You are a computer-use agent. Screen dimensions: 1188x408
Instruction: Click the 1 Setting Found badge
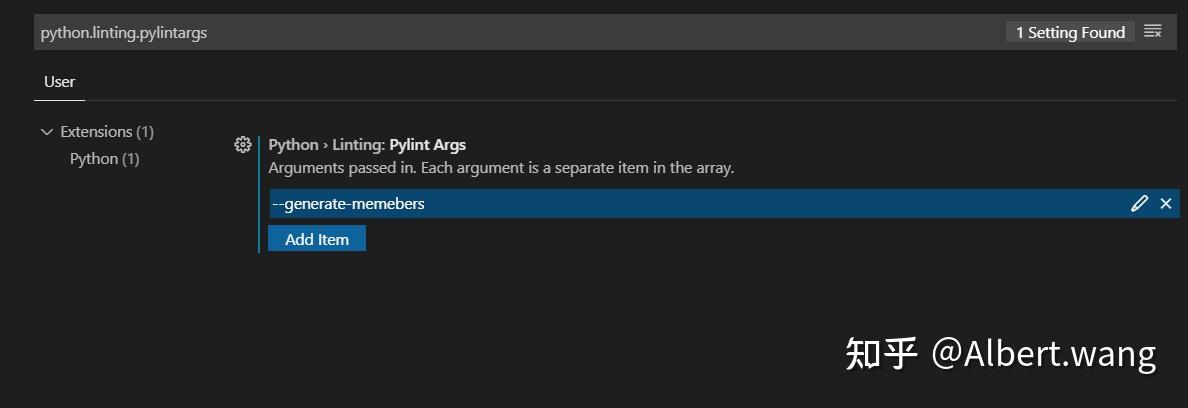click(x=1070, y=33)
